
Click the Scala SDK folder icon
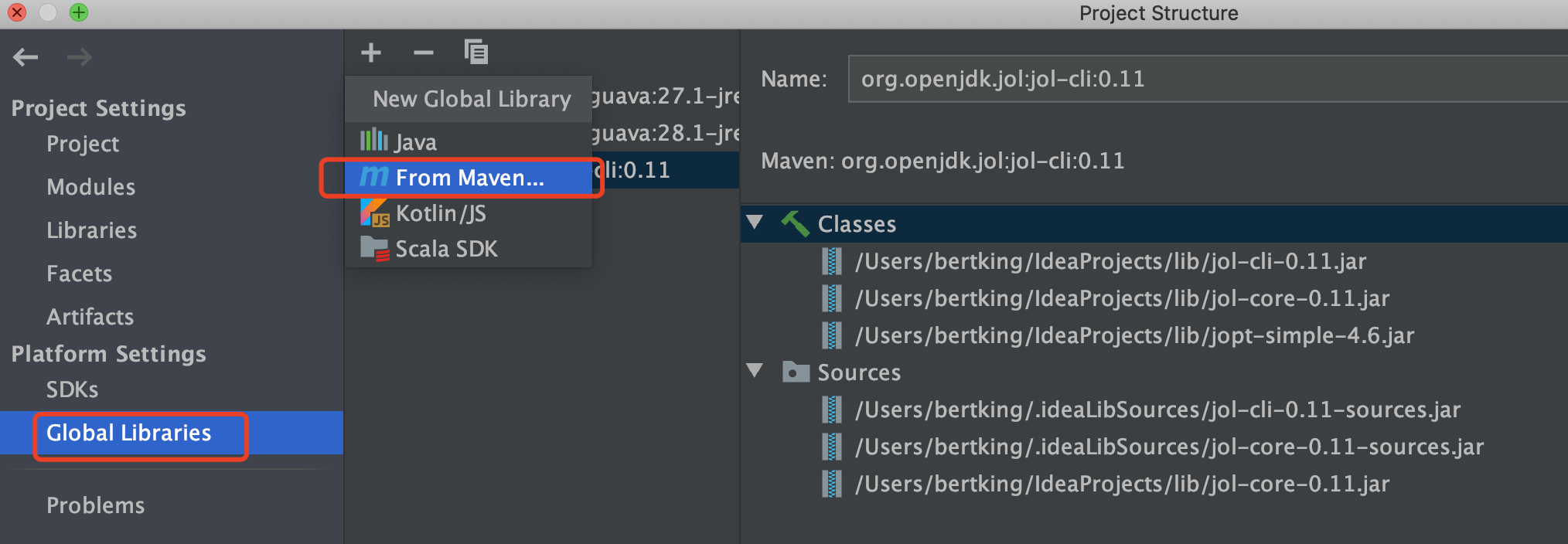(x=375, y=249)
